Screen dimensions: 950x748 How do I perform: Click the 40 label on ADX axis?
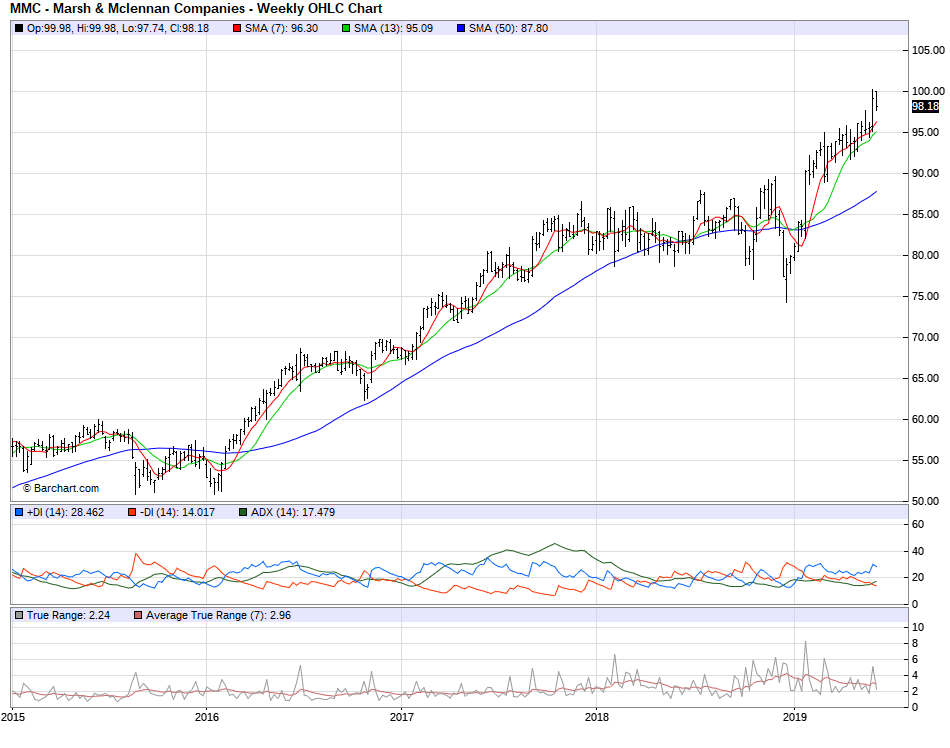click(x=918, y=551)
